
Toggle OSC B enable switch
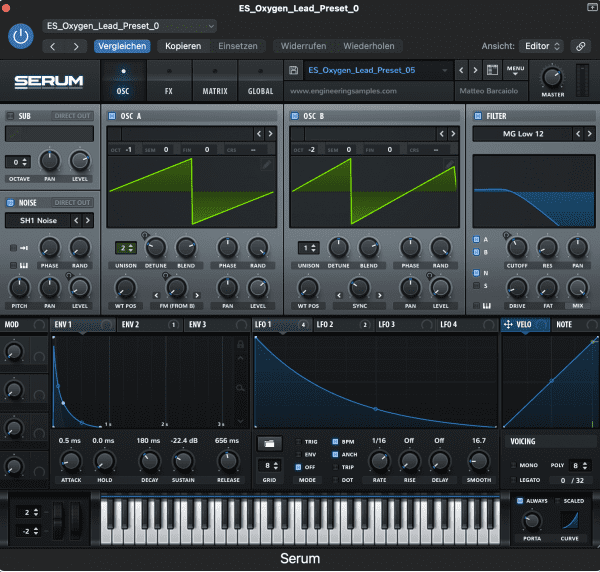point(295,116)
